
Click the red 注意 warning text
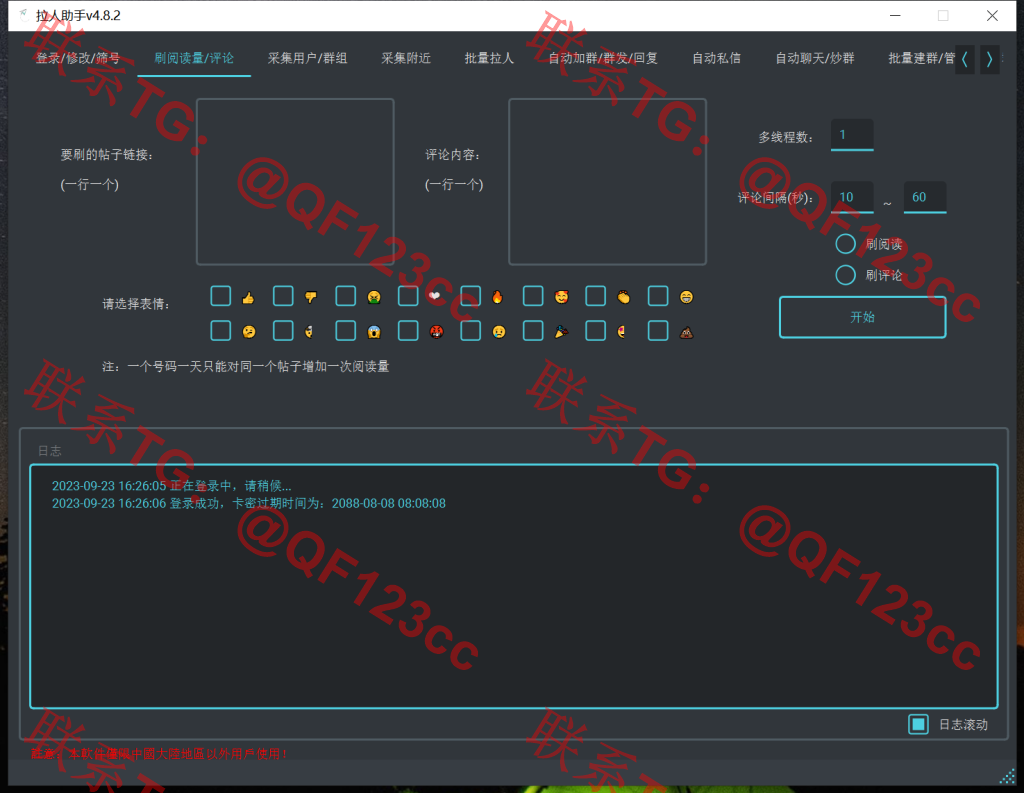point(159,754)
